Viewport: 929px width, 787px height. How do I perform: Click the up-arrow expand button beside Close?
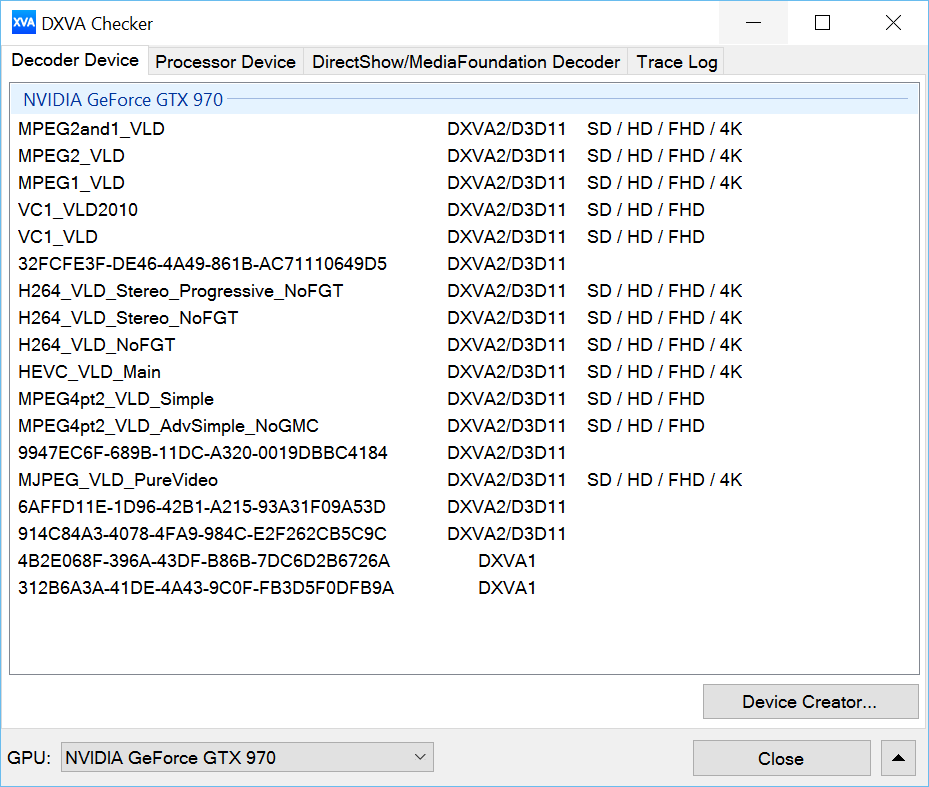click(898, 758)
